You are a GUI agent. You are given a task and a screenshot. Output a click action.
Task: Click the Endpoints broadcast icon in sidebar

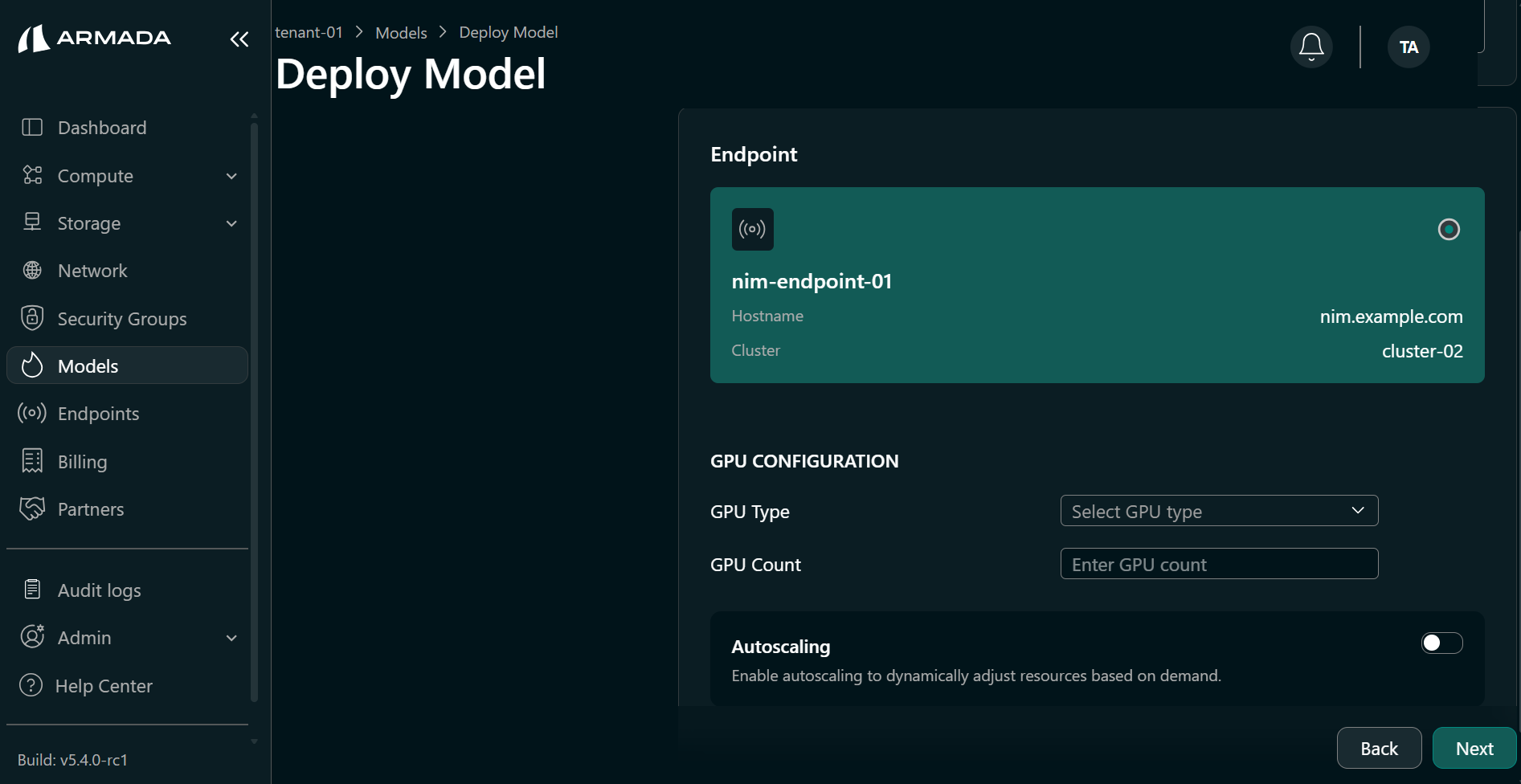(32, 413)
